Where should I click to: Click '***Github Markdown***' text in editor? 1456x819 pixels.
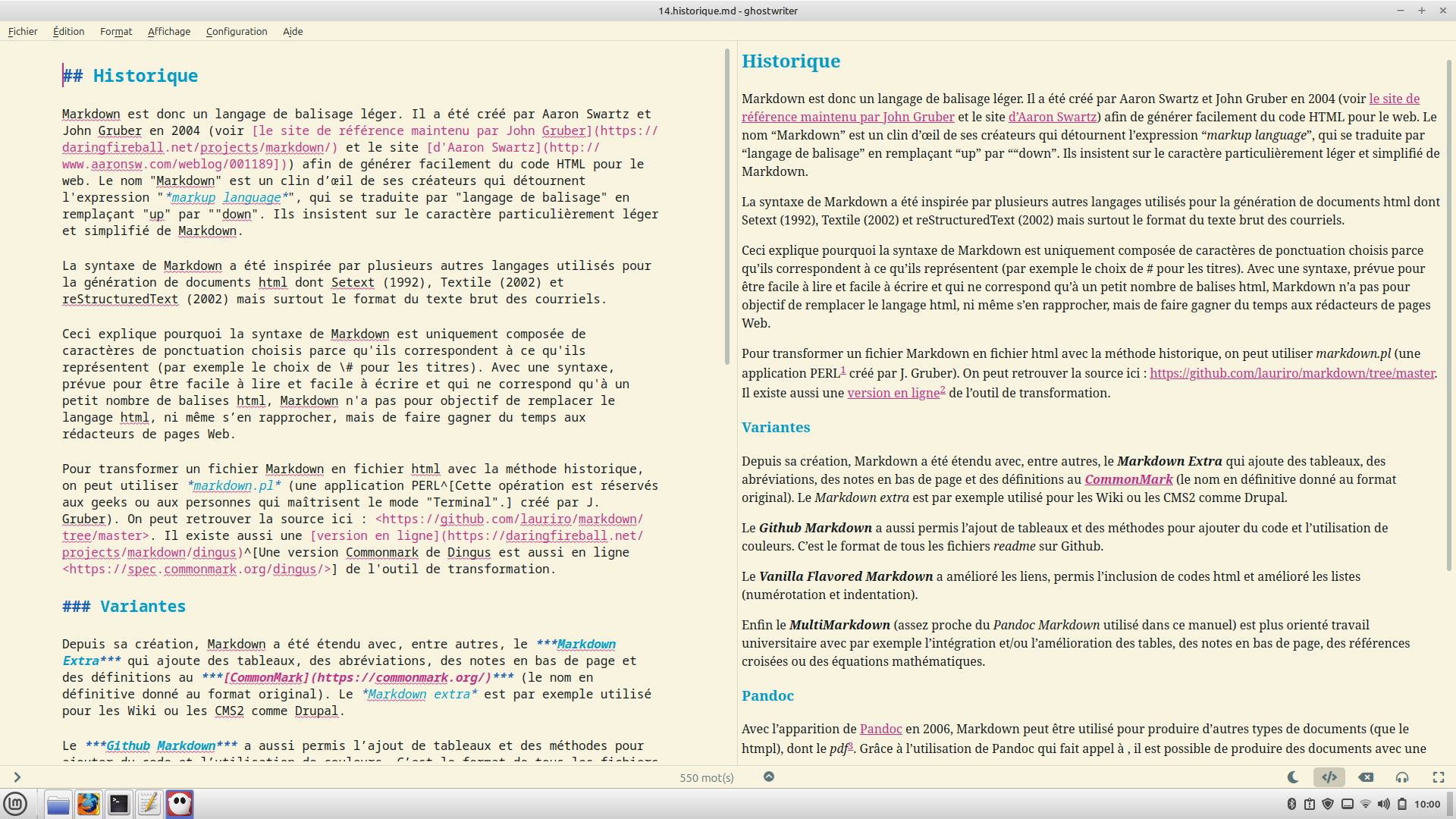click(x=161, y=746)
